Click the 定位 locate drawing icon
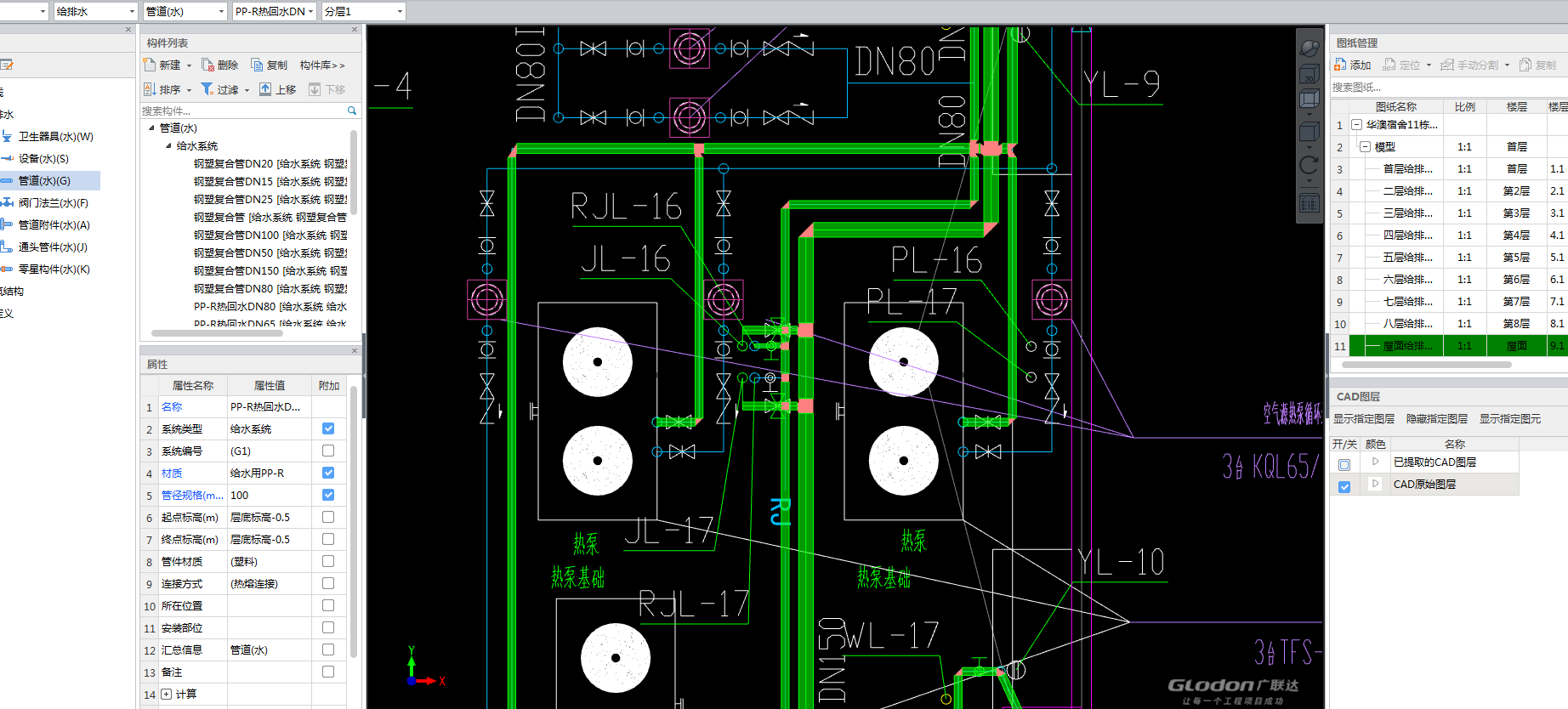Image resolution: width=1568 pixels, height=709 pixels. tap(1389, 65)
